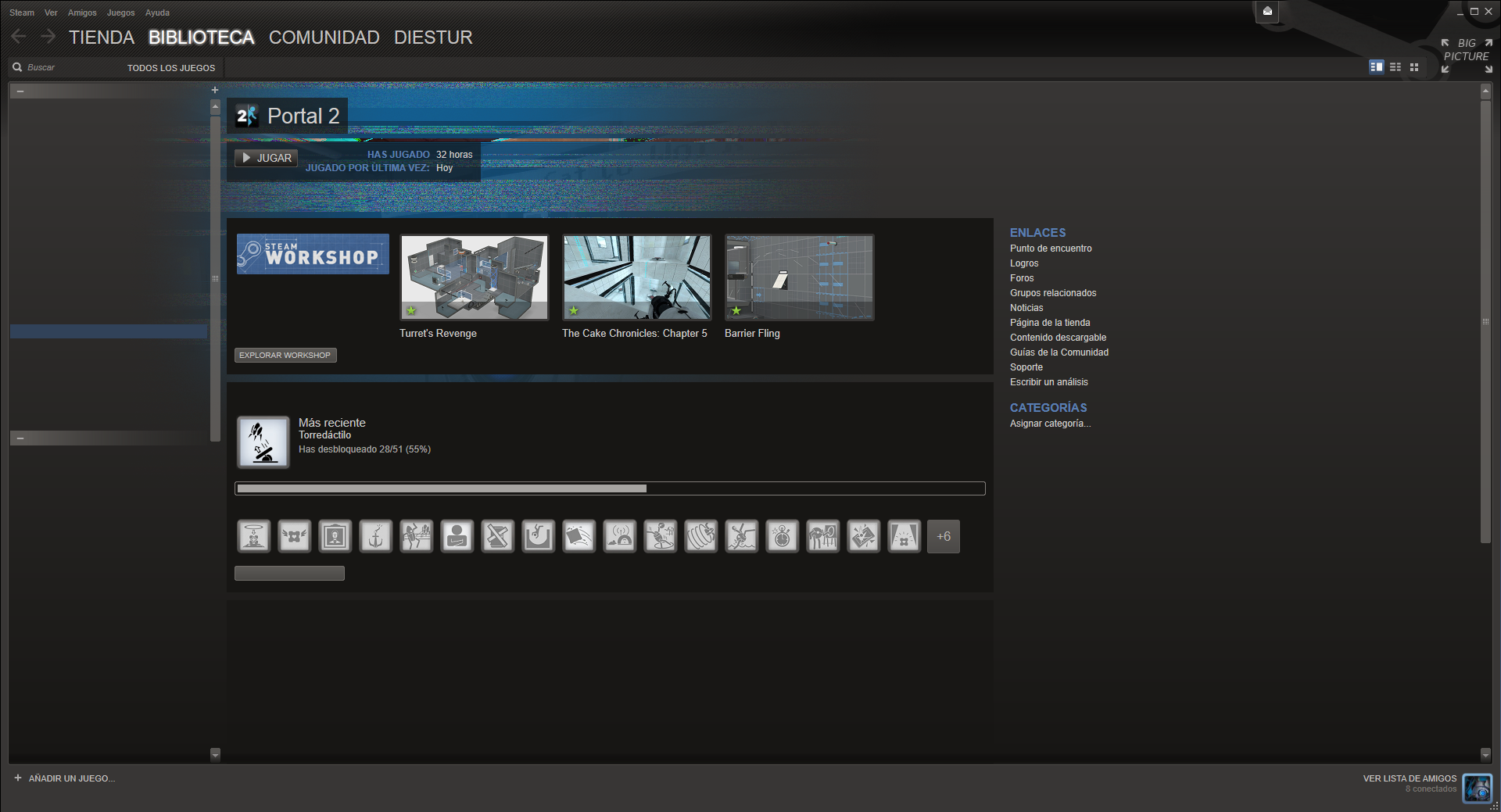
Task: Open VER LISTA DE AMIGOS
Action: coord(1410,778)
